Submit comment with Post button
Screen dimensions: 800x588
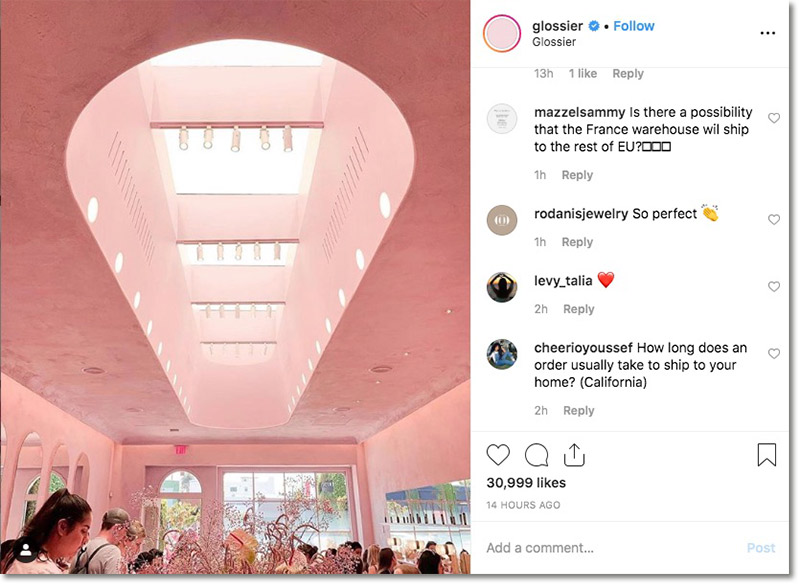pyautogui.click(x=761, y=548)
